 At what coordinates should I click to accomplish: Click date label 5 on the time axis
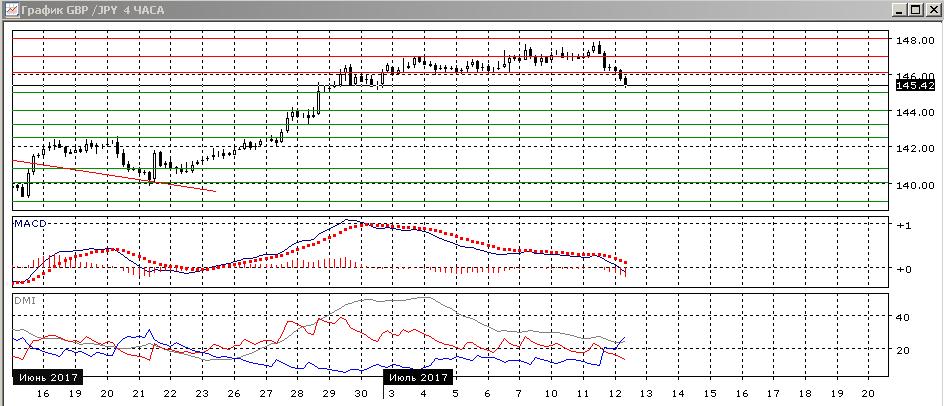[x=456, y=393]
